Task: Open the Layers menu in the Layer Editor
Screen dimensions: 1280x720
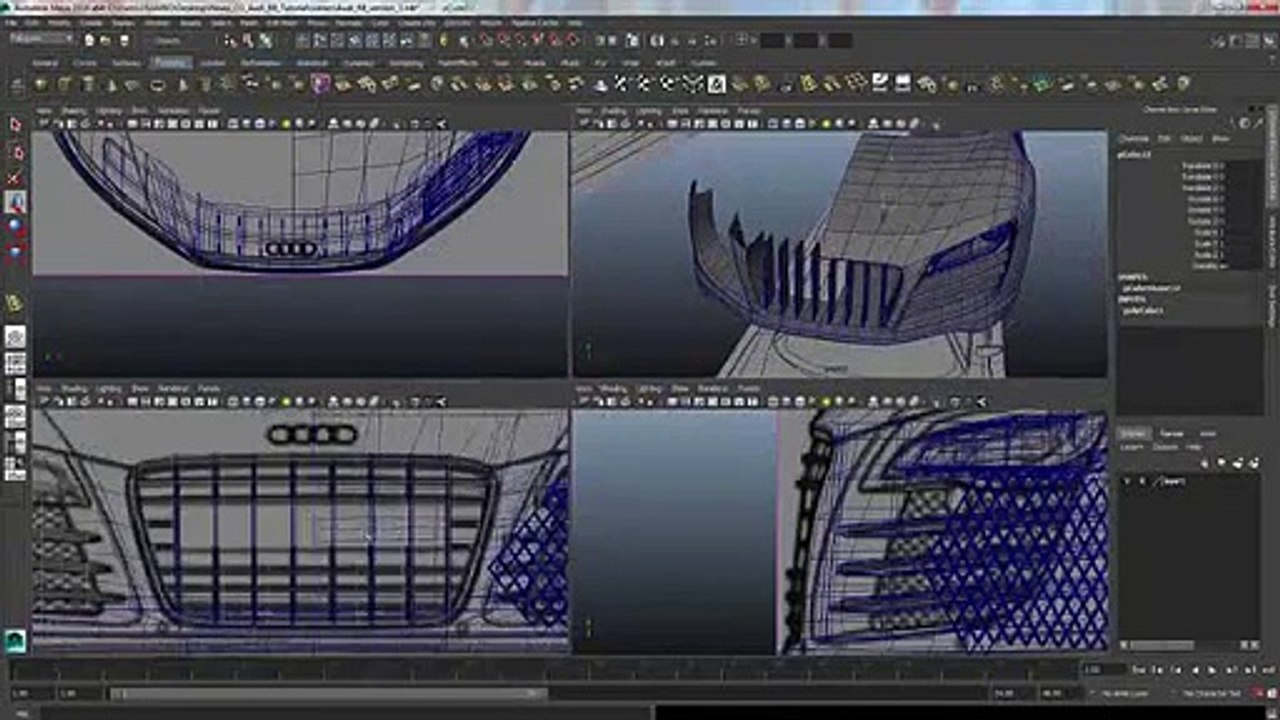Action: click(1132, 447)
